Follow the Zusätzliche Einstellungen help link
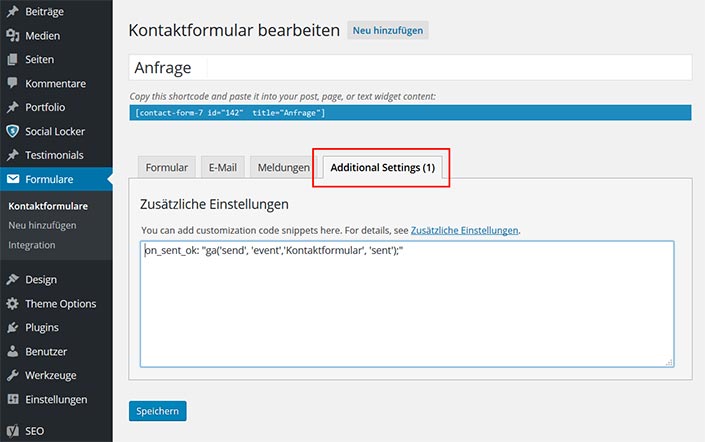Image resolution: width=705 pixels, height=442 pixels. (x=464, y=230)
